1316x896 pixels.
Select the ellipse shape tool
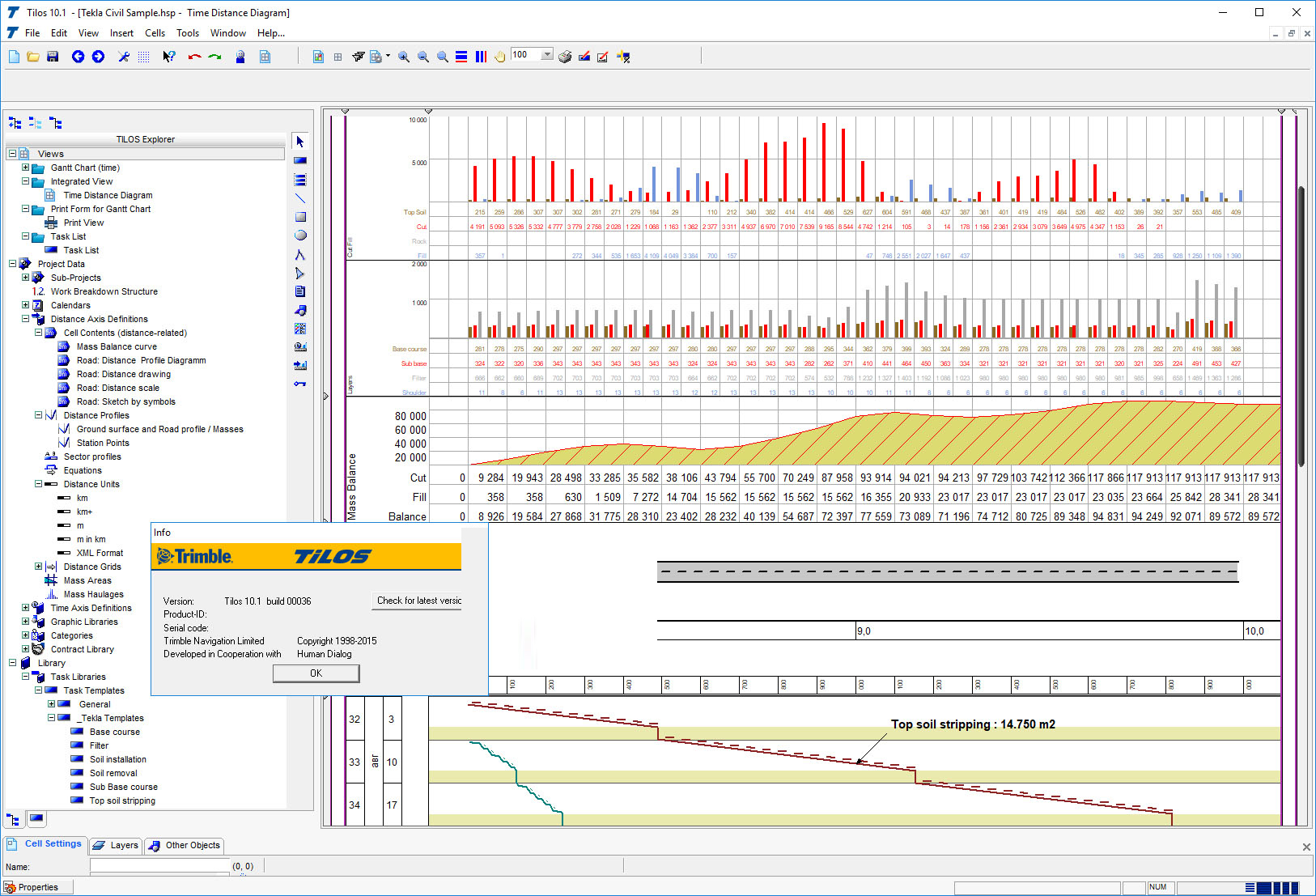pos(300,236)
